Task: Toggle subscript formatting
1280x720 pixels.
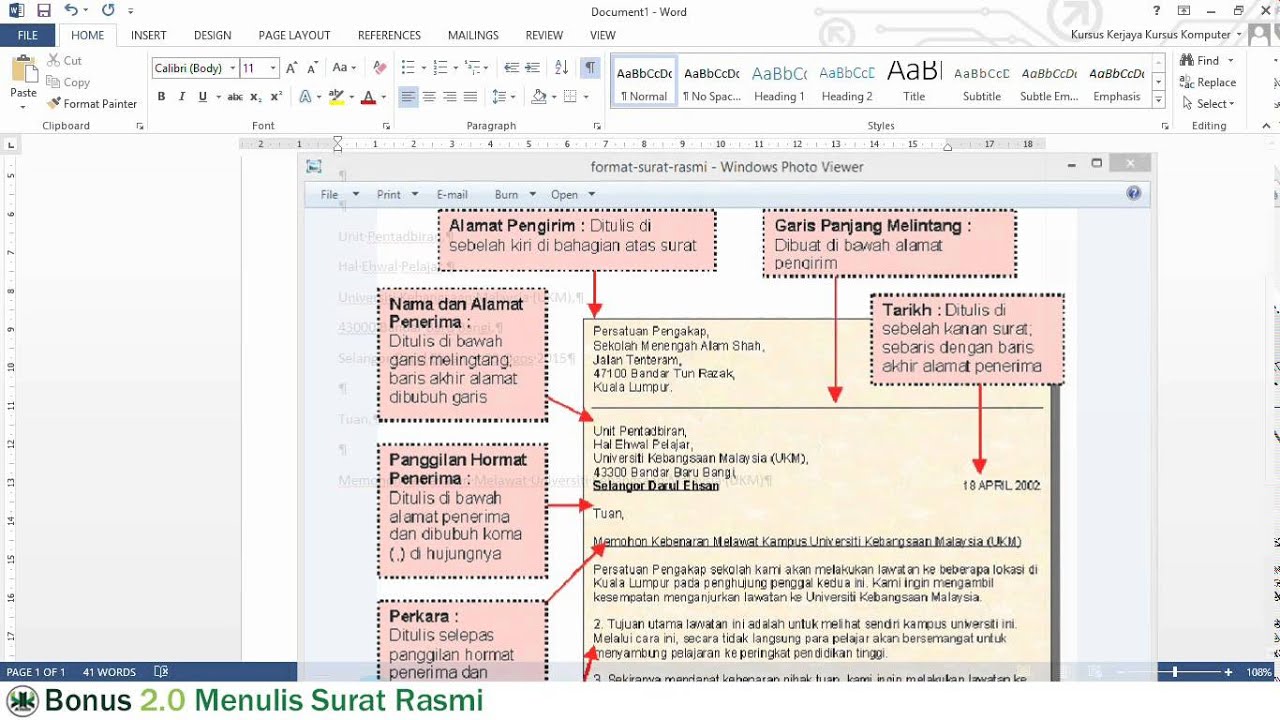Action: coord(256,97)
